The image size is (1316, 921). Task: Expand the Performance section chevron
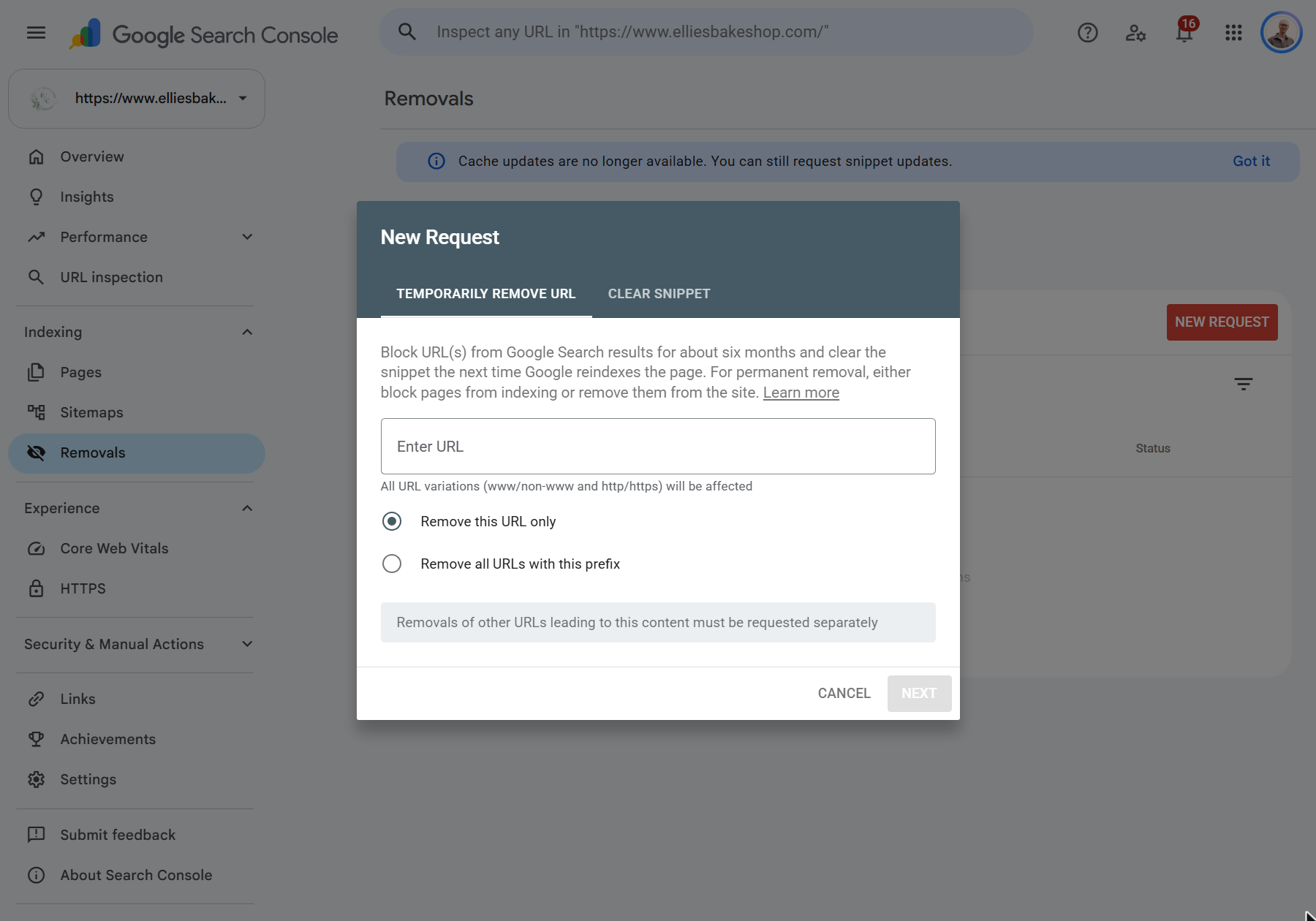[247, 237]
